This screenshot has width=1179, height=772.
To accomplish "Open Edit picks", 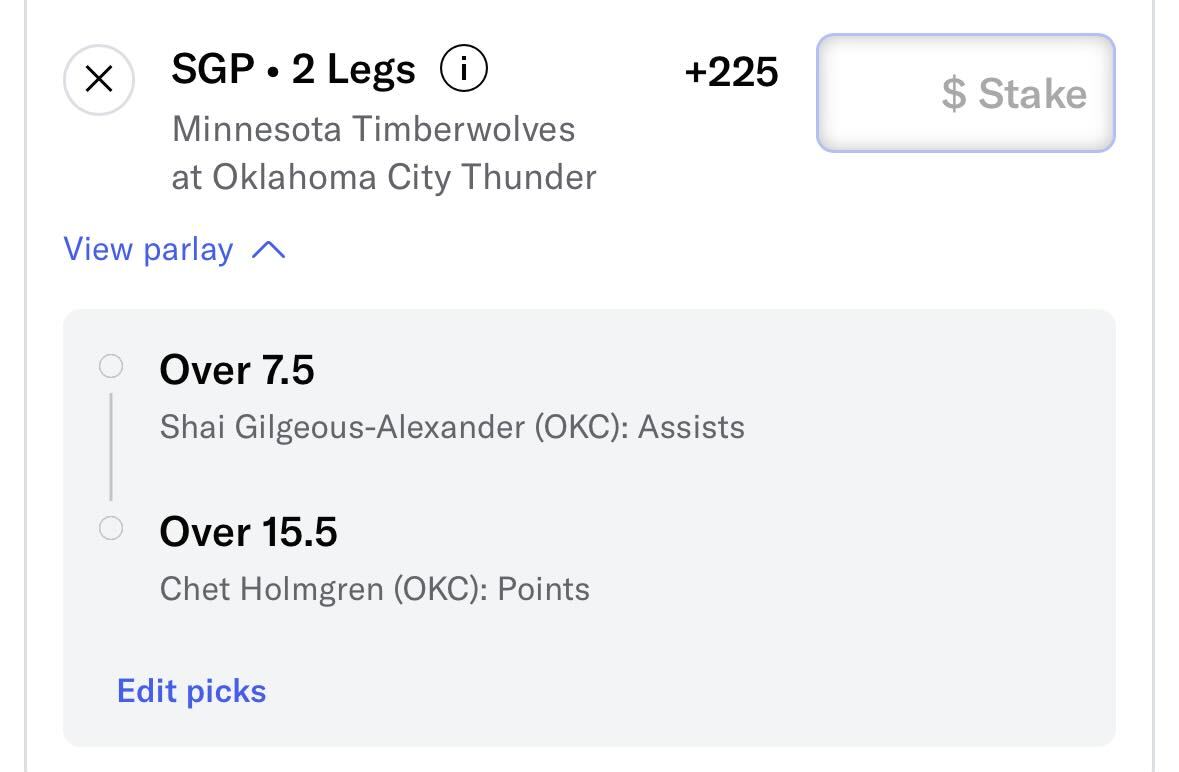I will (x=192, y=691).
